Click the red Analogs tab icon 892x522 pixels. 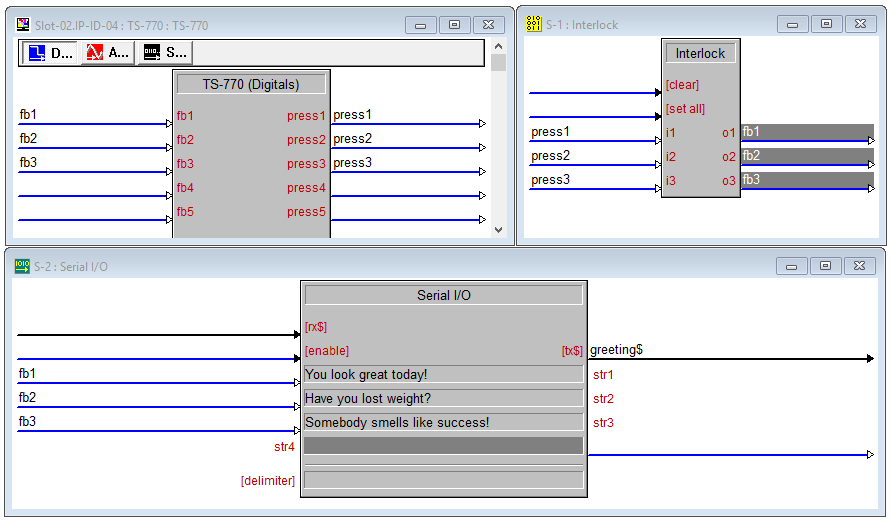(x=95, y=53)
